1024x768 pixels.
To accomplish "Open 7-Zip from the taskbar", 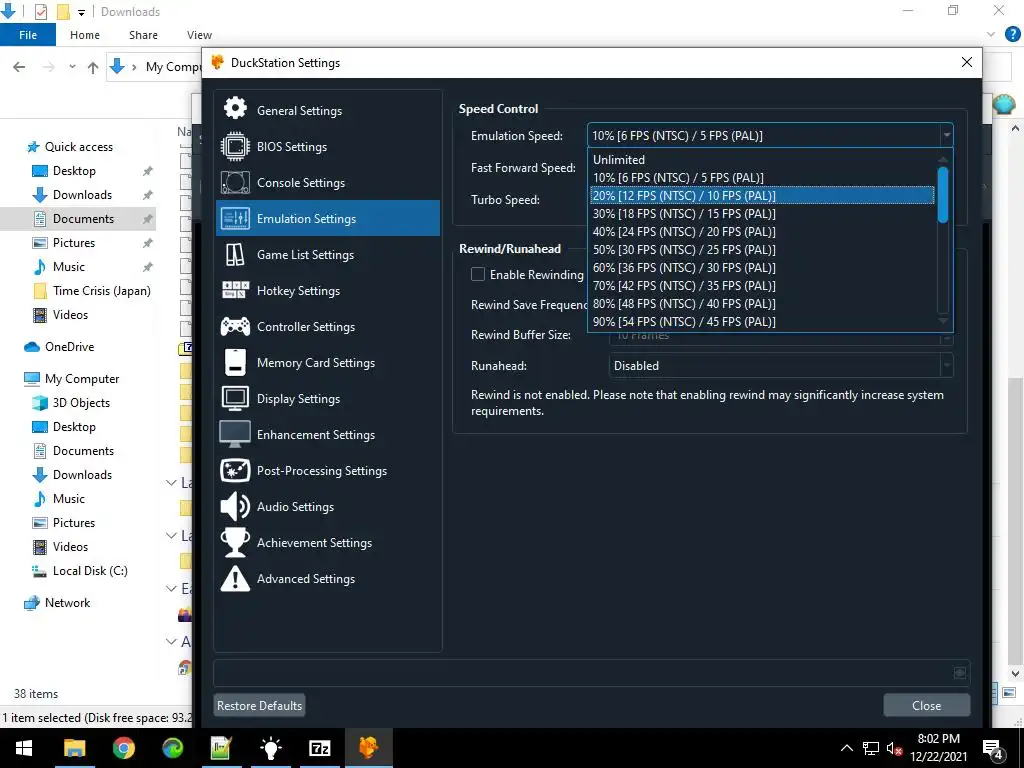I will (319, 748).
